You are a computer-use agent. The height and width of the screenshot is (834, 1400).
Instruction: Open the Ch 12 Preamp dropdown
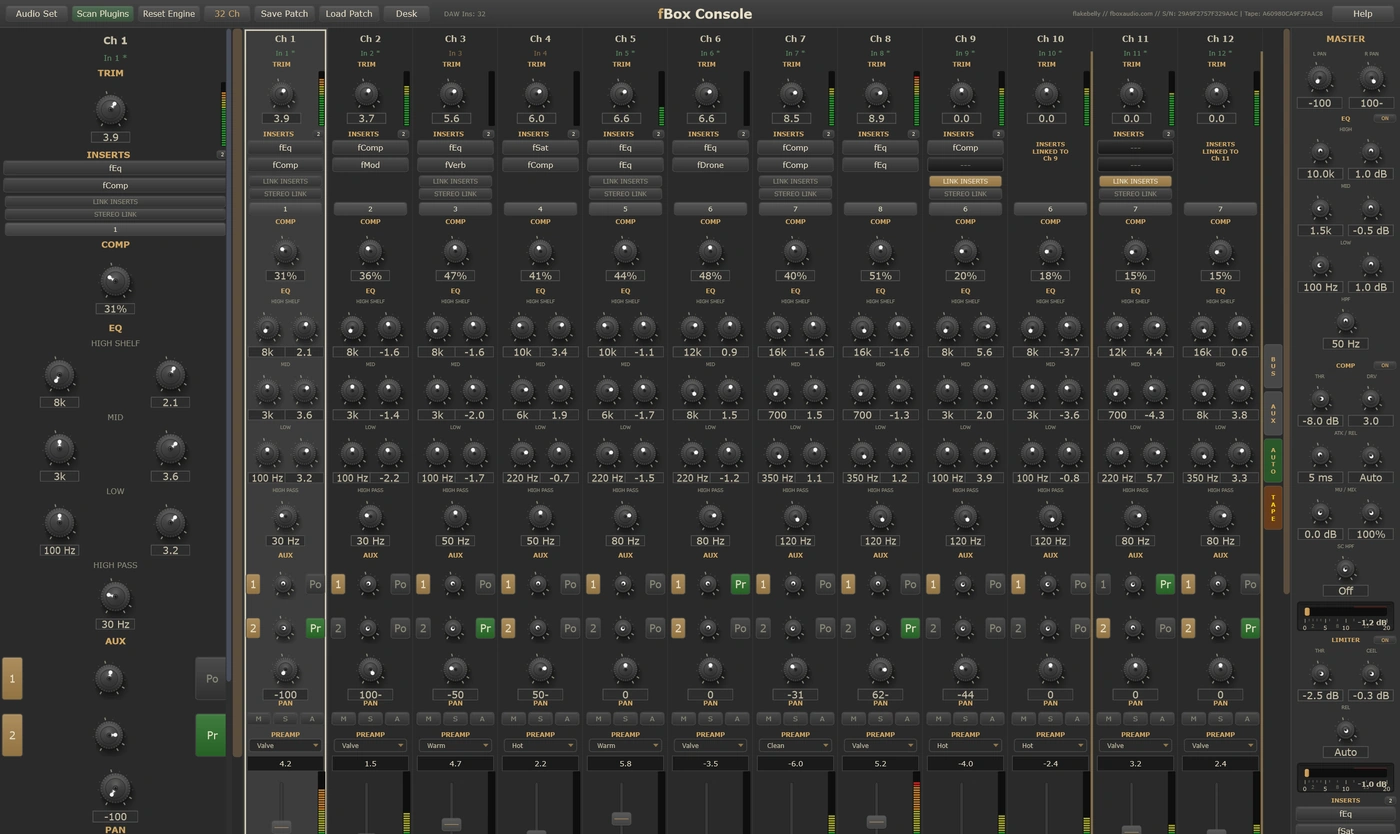coord(1220,745)
